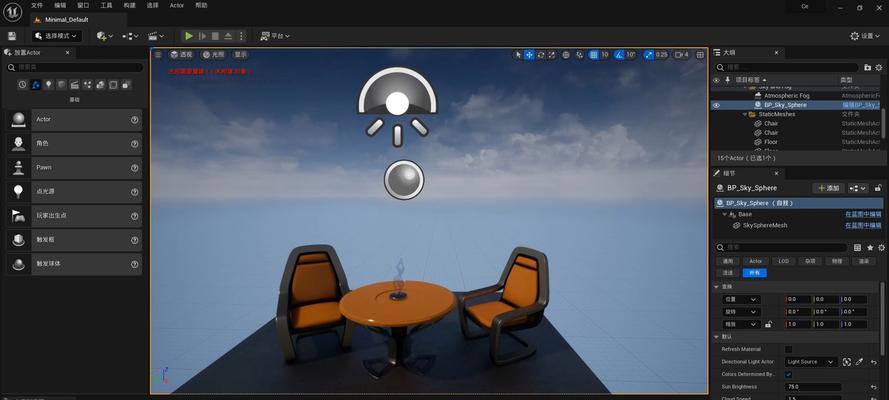
Task: Open the Blueprints toolbar icon
Action: tap(130, 36)
